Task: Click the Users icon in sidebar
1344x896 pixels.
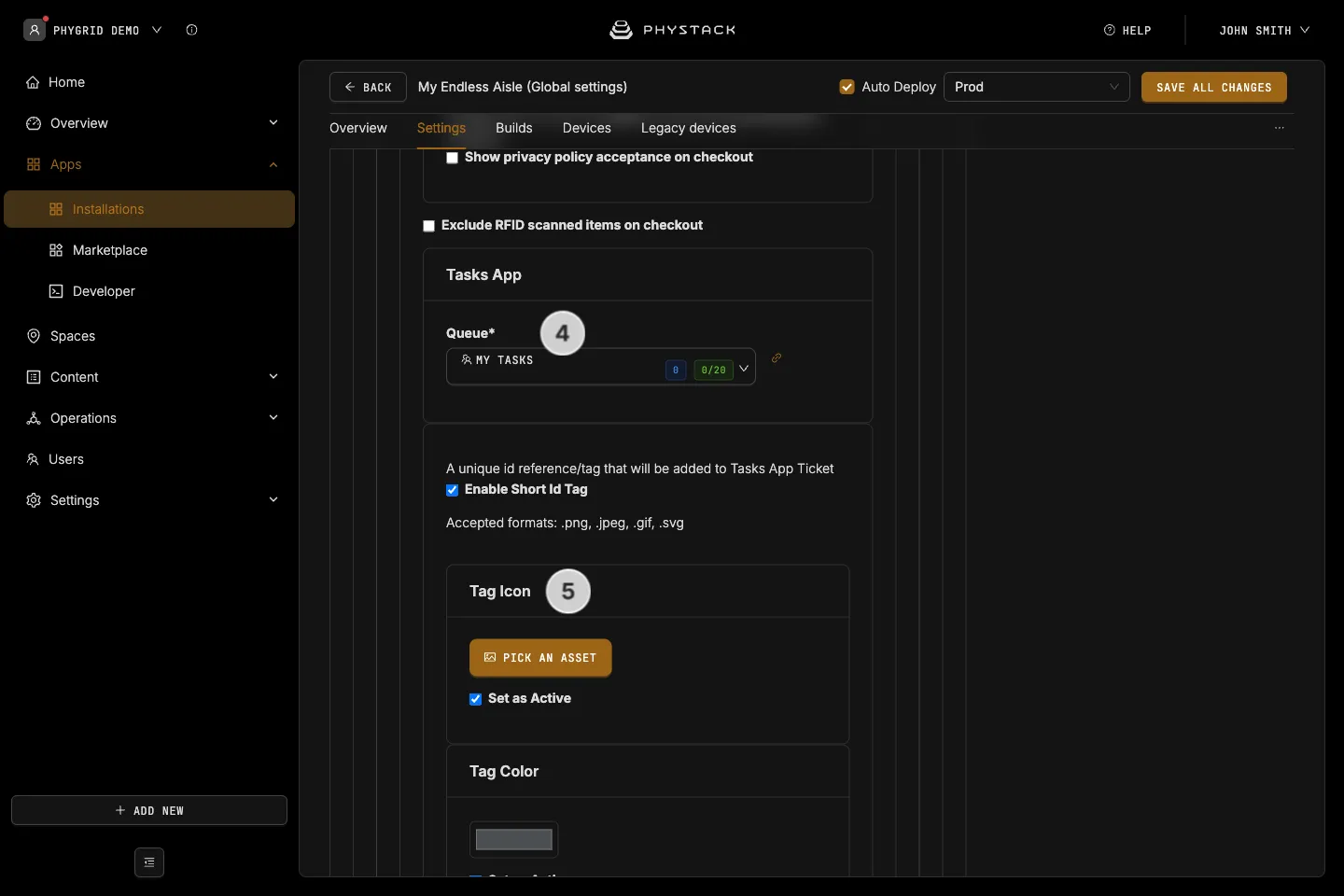Action: [33, 459]
